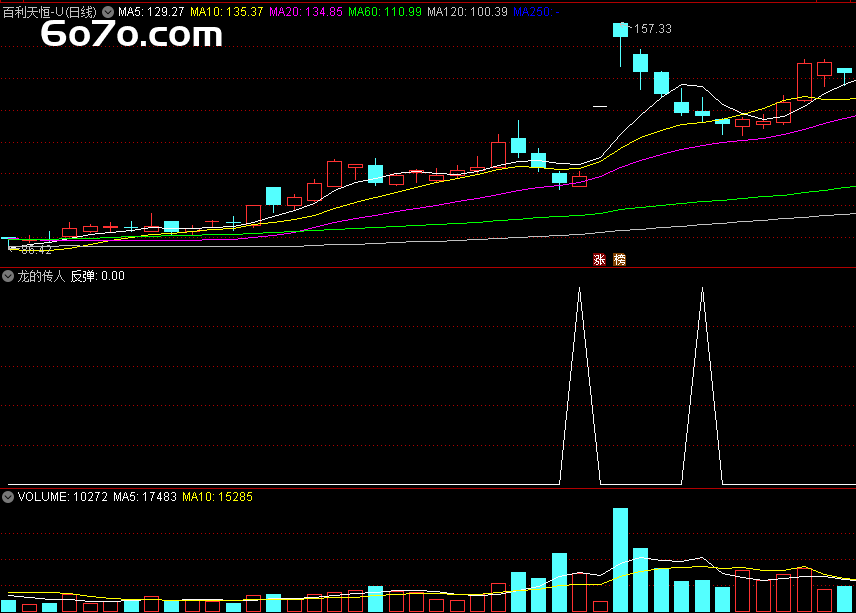
Task: Click the low price label at bottom-left
Action: [36, 250]
